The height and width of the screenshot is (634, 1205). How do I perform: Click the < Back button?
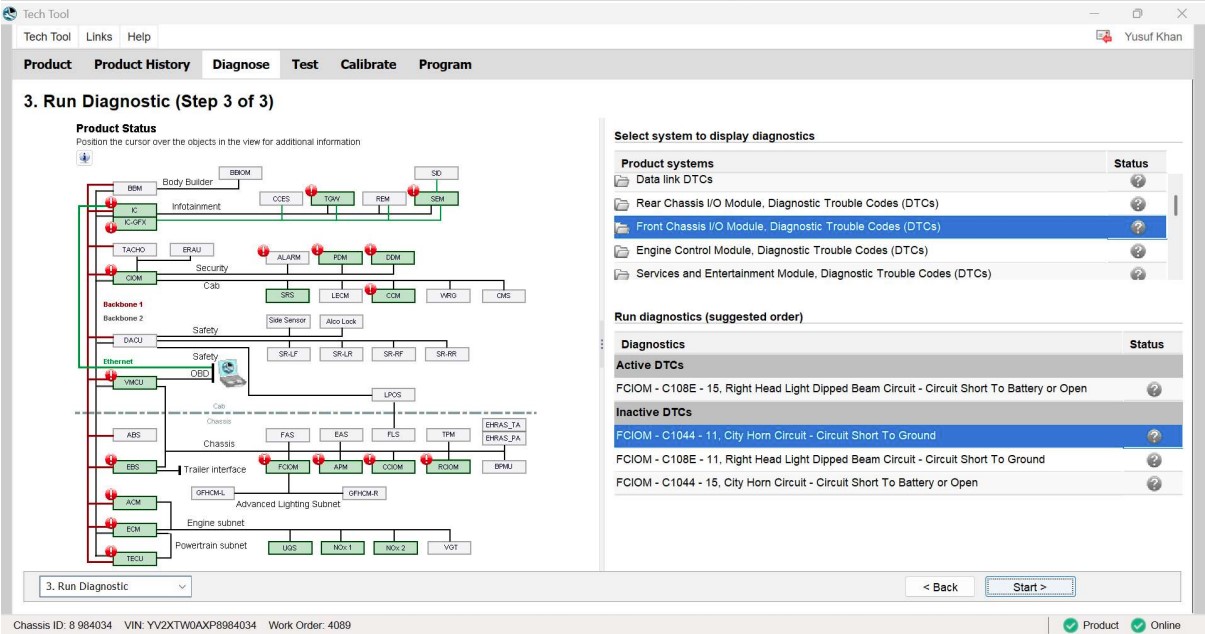pyautogui.click(x=940, y=587)
